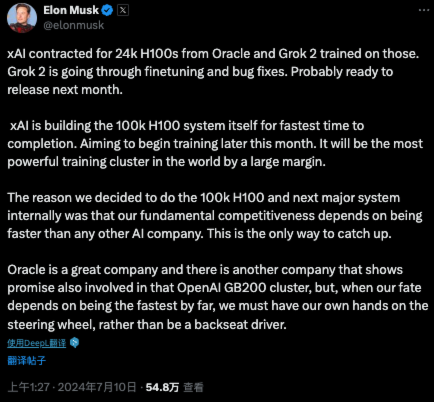434x402 pixels.
Task: Visit the @elonmusk handle link
Action: [74, 25]
